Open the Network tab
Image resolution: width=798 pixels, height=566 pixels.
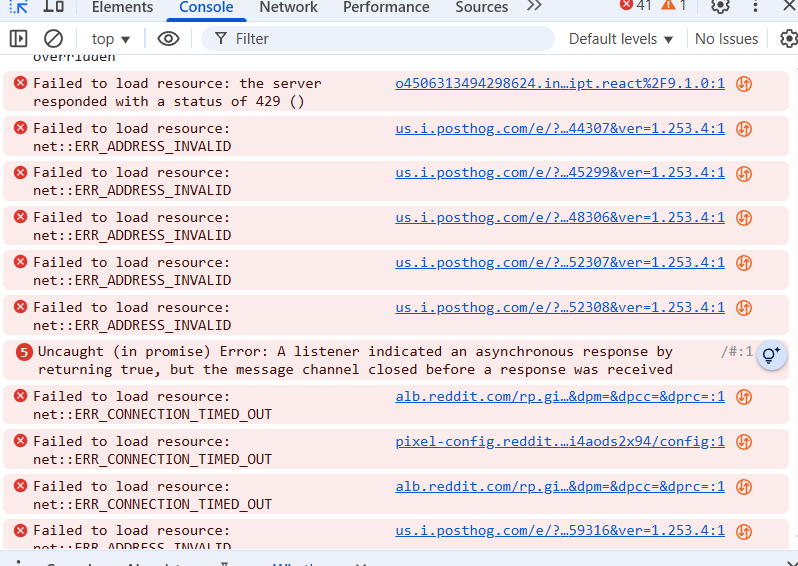[x=288, y=7]
